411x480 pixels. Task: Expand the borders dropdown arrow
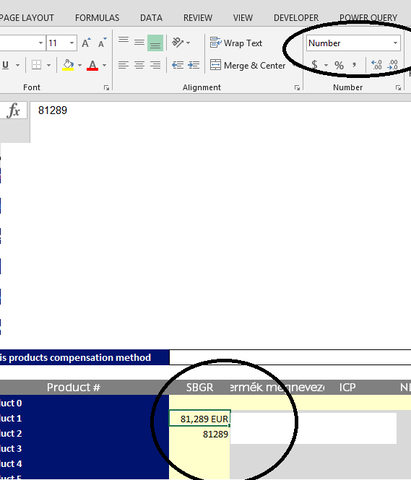(x=49, y=65)
